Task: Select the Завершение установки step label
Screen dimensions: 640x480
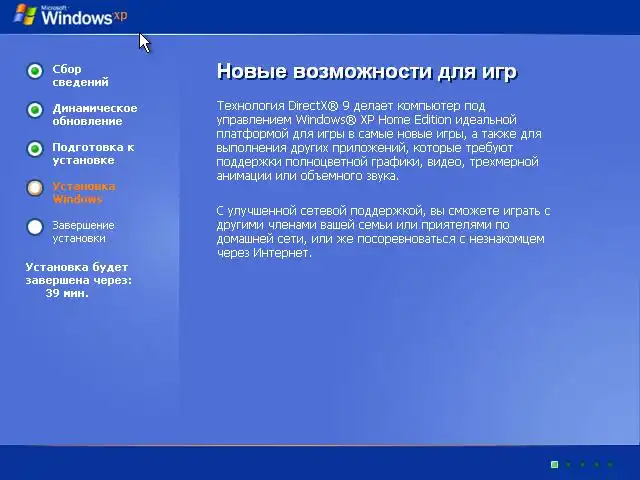Action: coord(83,231)
